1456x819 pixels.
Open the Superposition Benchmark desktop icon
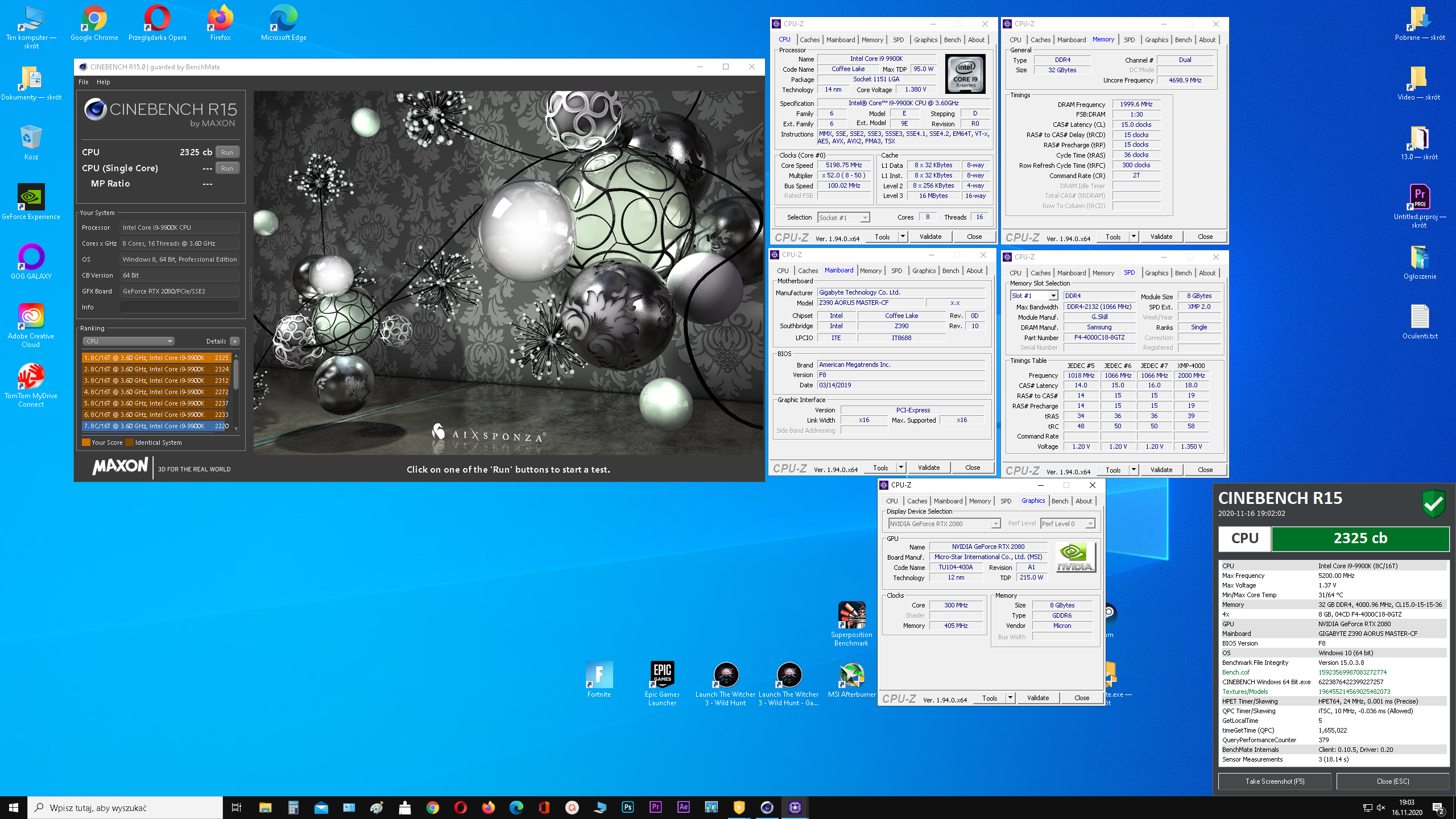coord(851,624)
